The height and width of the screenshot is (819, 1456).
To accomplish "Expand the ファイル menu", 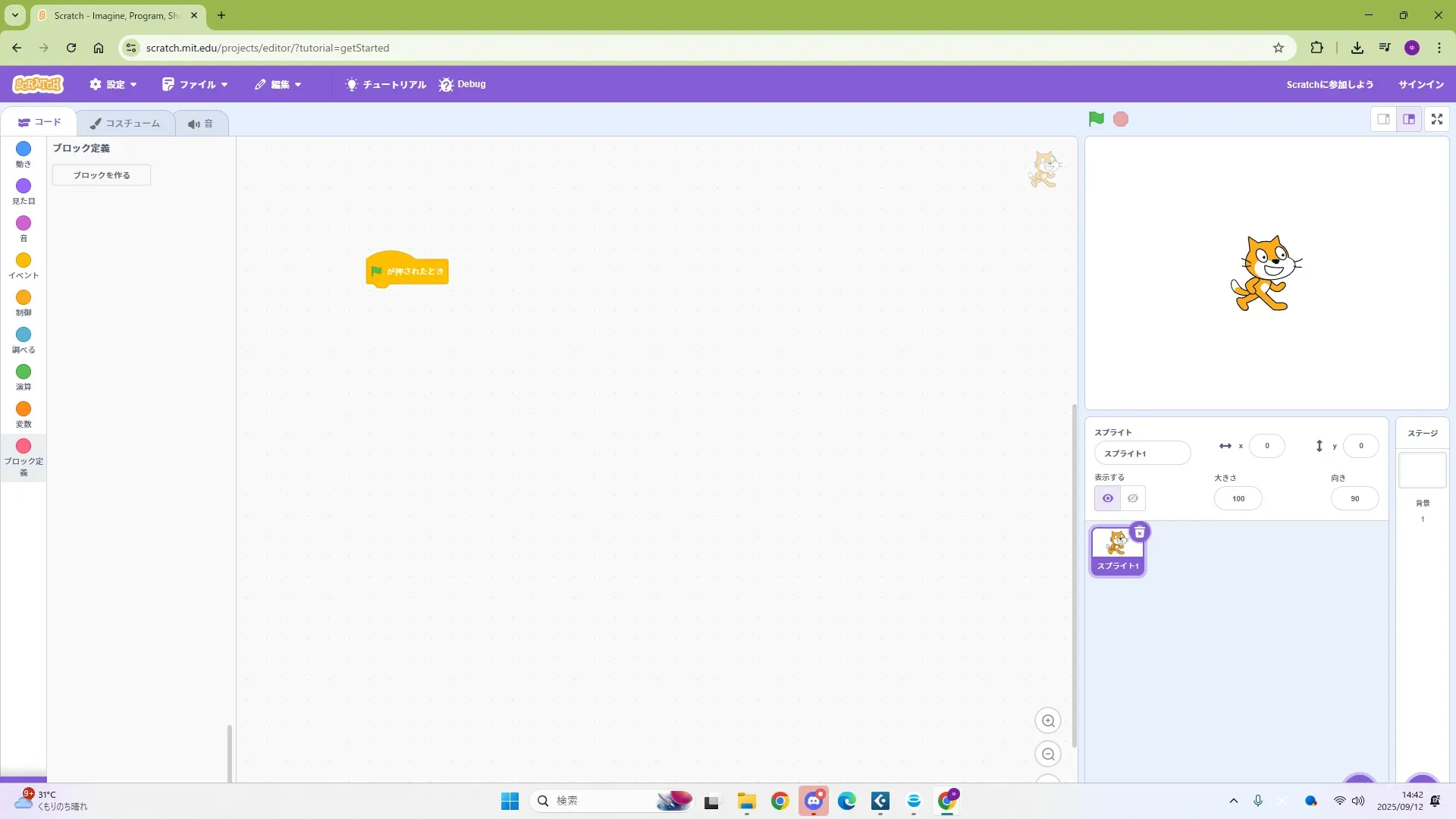I will [195, 84].
